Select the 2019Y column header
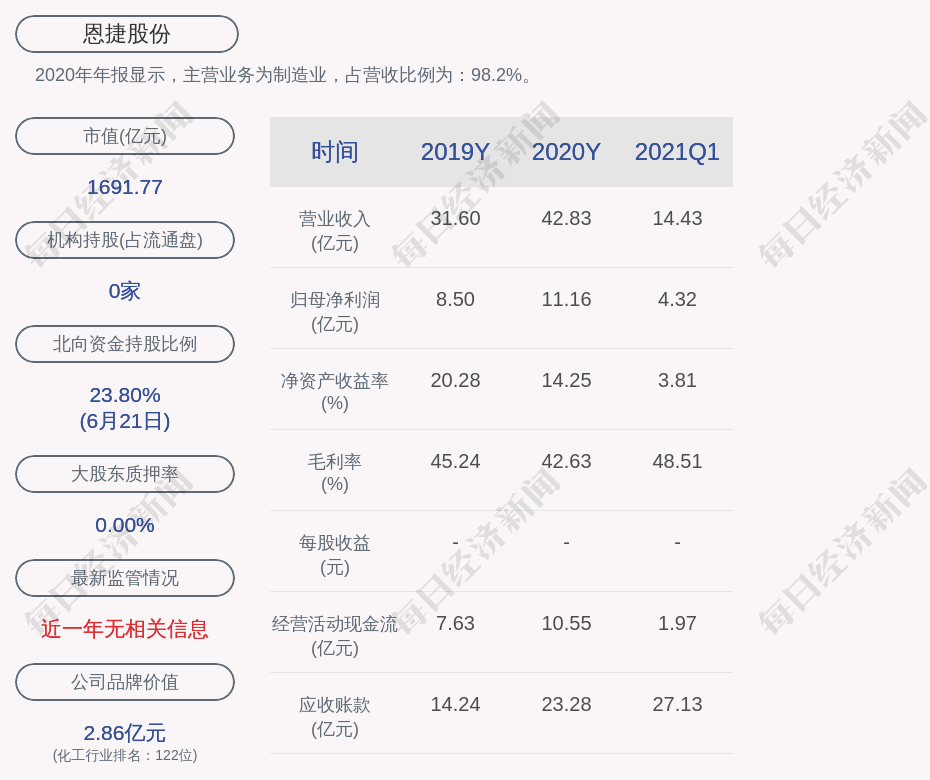The height and width of the screenshot is (780, 930). click(455, 151)
